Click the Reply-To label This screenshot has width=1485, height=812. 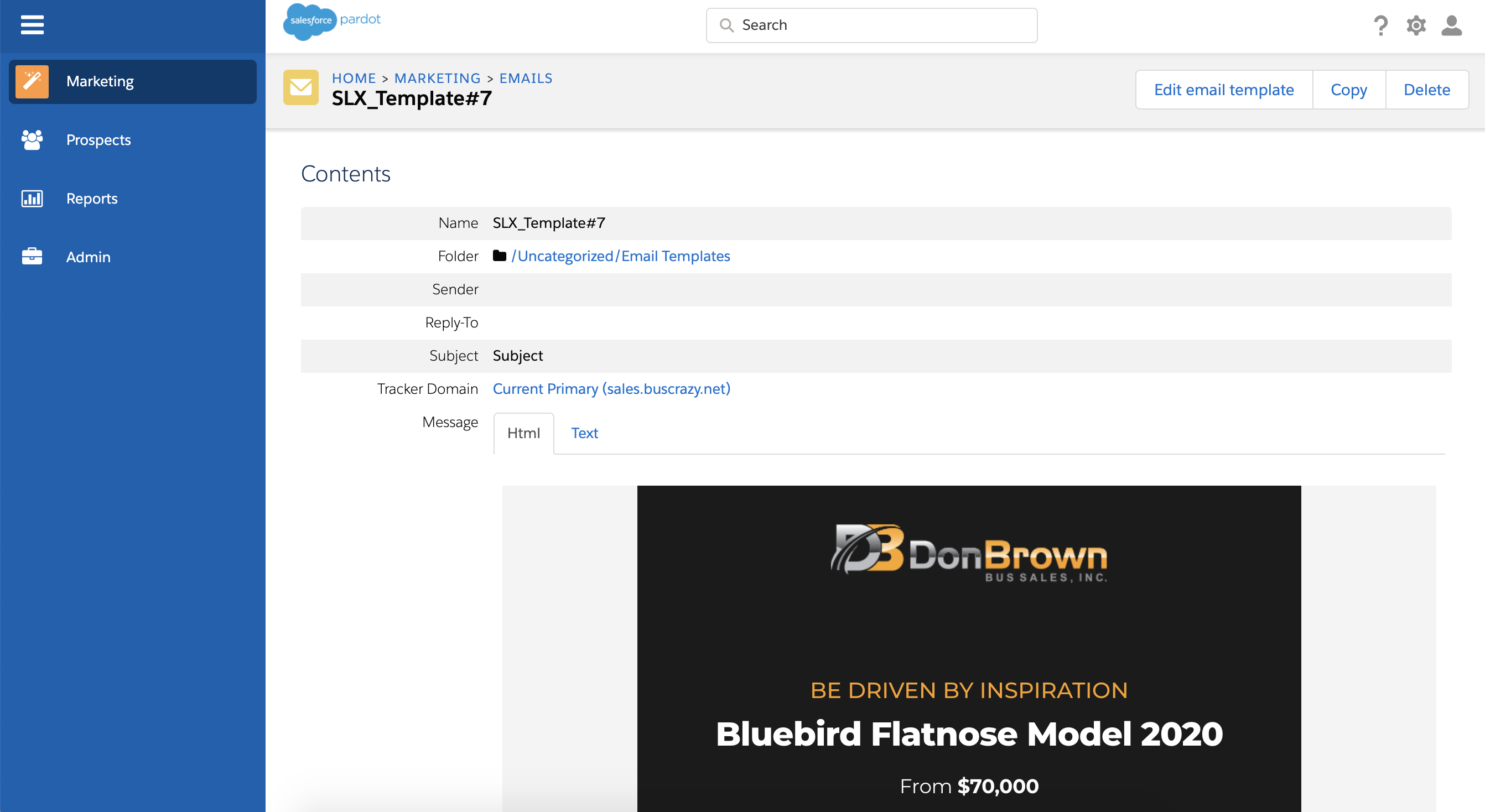pos(451,322)
